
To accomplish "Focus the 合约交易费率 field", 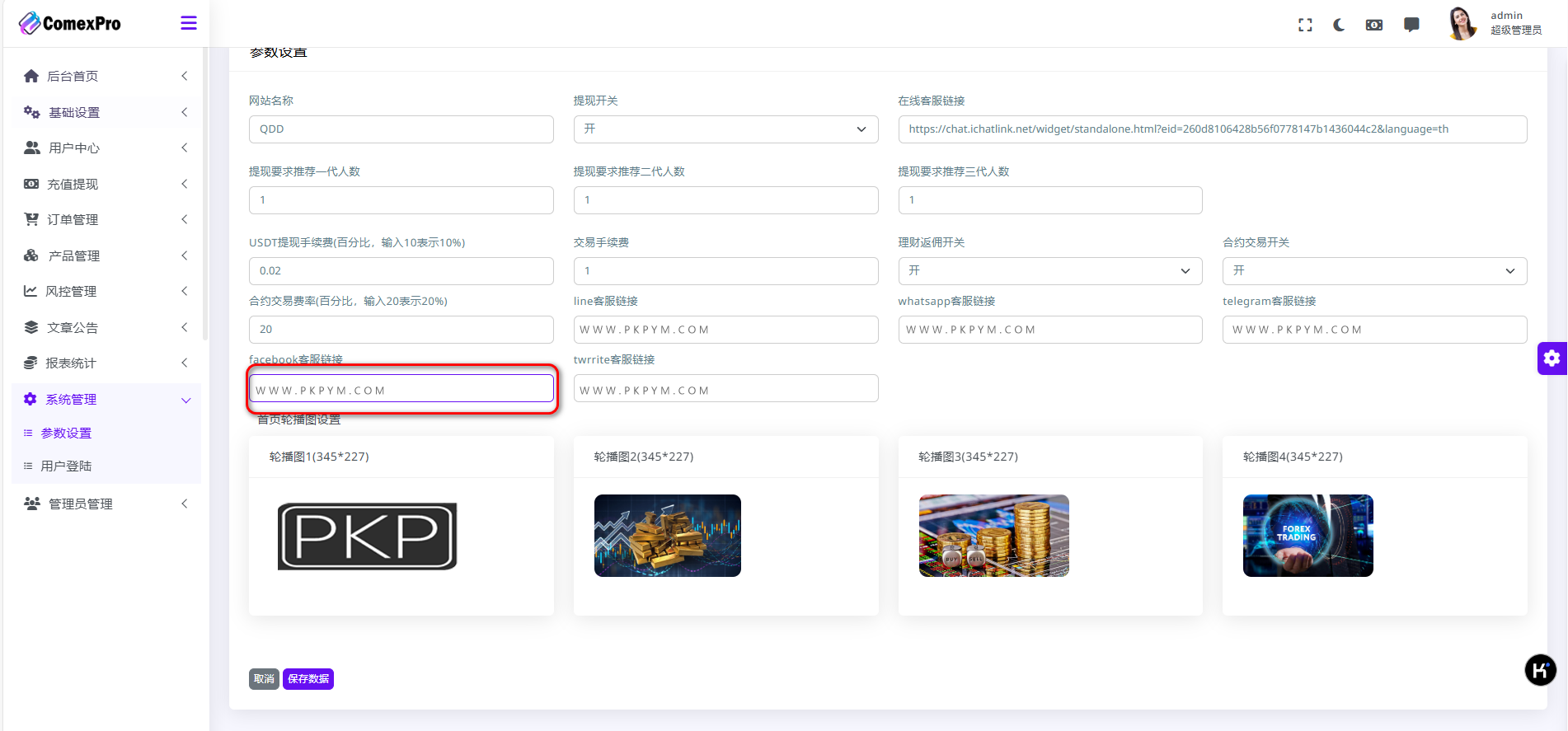I will (x=401, y=330).
